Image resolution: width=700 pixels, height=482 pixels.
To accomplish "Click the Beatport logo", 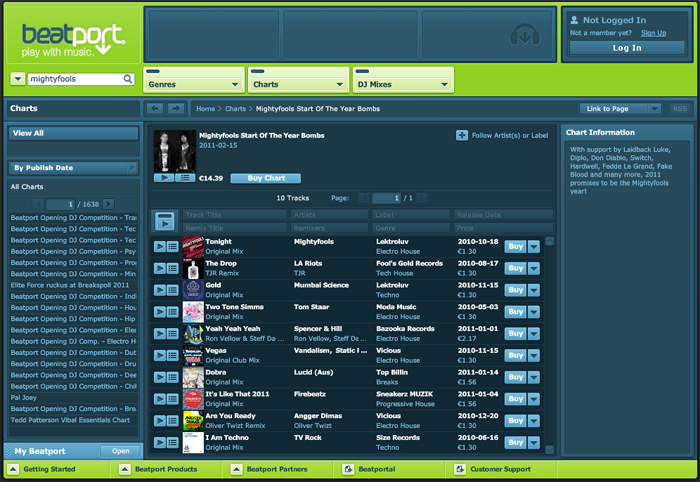I will (x=73, y=40).
